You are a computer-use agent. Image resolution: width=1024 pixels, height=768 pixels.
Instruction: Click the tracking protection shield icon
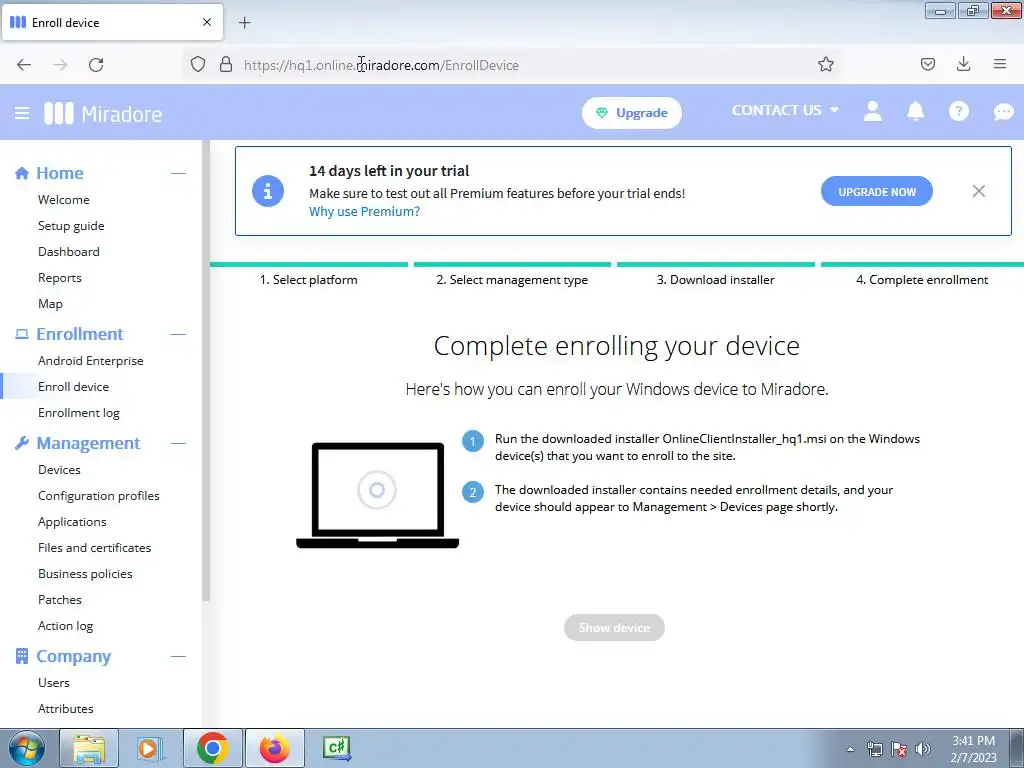198,64
